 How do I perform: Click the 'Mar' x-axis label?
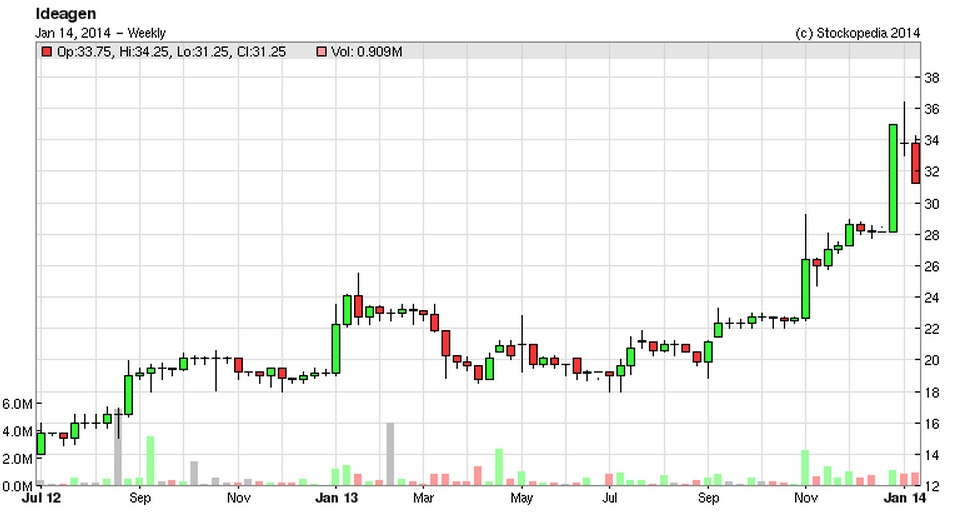(x=423, y=498)
